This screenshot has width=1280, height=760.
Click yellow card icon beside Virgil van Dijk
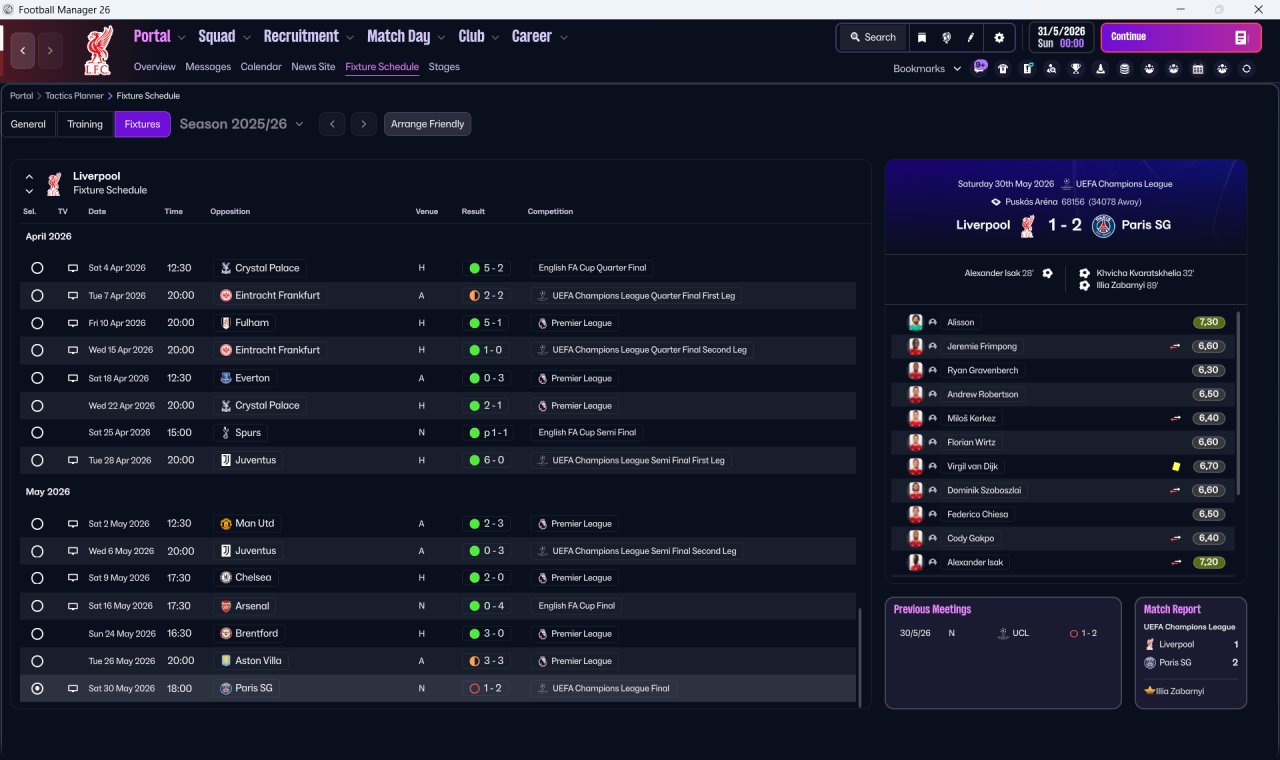(x=1176, y=466)
